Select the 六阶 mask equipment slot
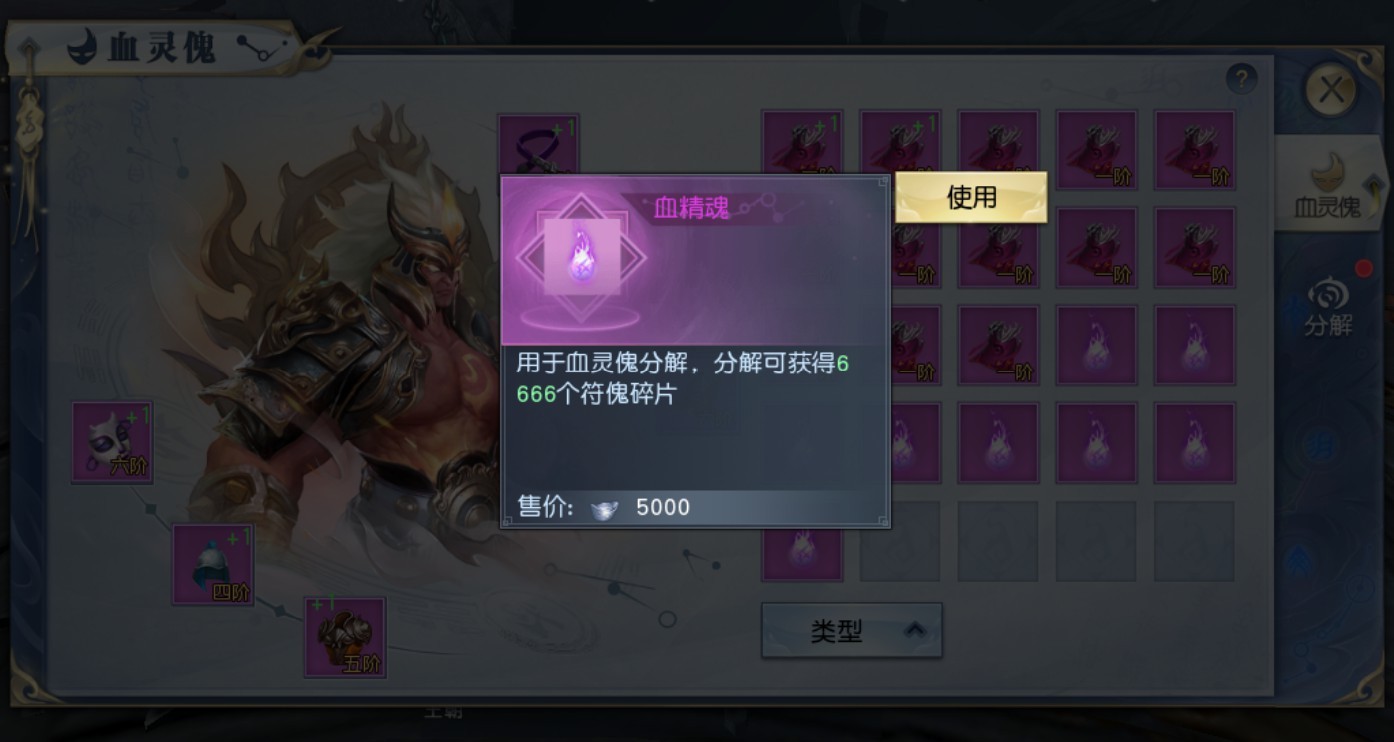Image resolution: width=1394 pixels, height=742 pixels. (112, 442)
